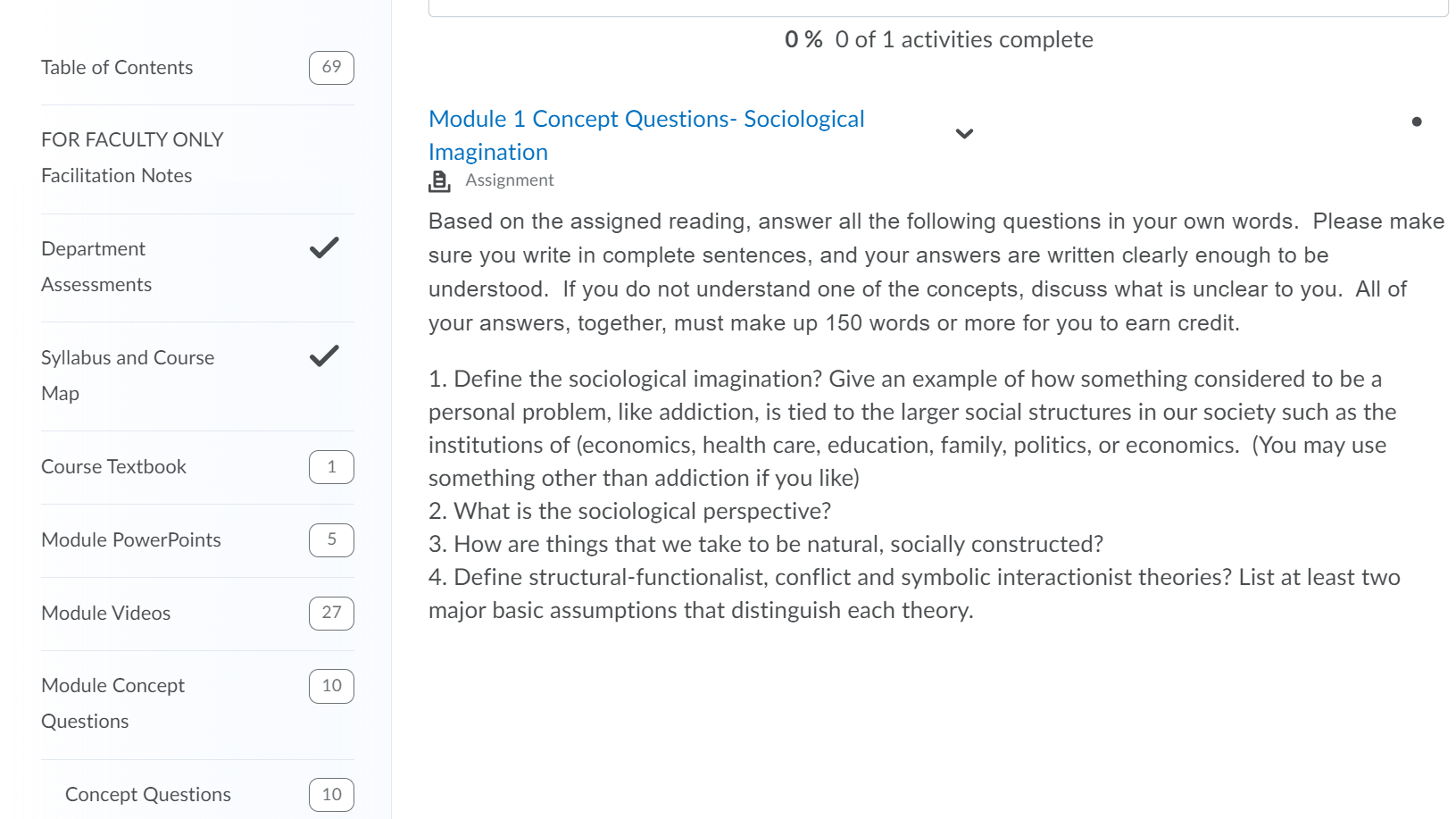Click the completion dot indicator for assignment
Image resolution: width=1456 pixels, height=819 pixels.
[1417, 121]
